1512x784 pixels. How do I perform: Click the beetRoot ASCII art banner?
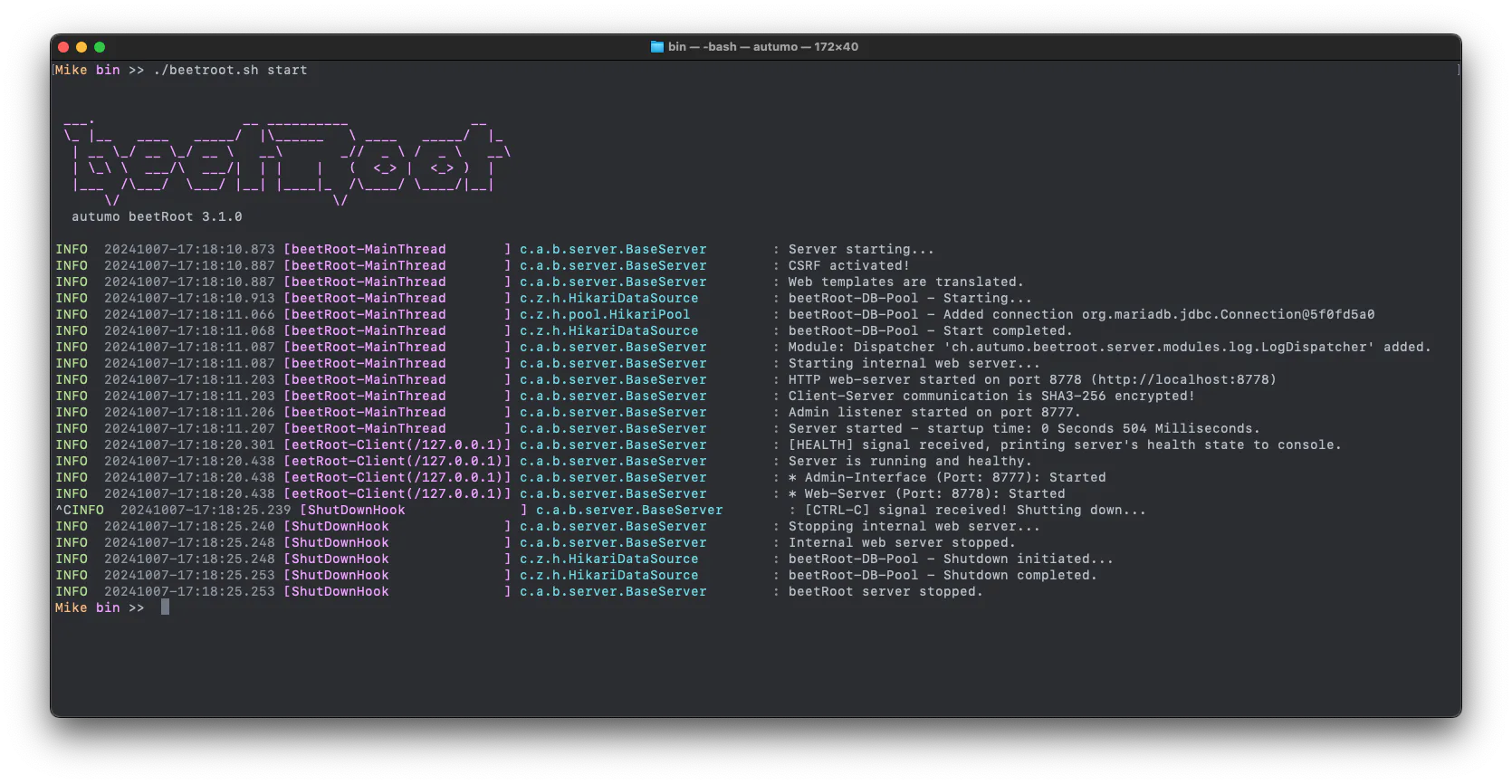tap(288, 160)
